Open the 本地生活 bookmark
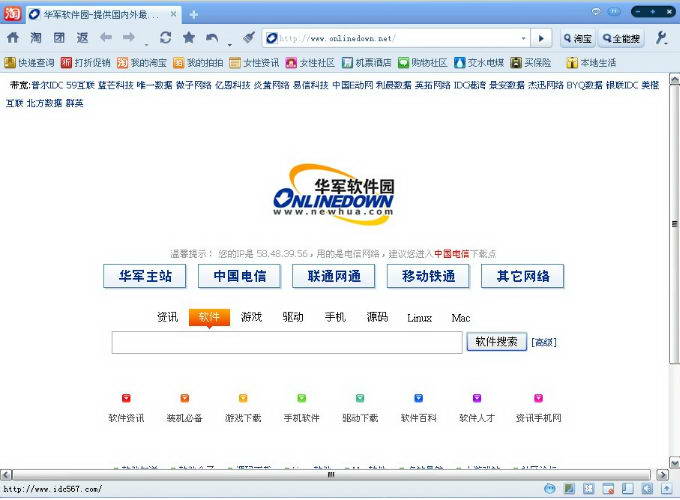680x500 pixels. [592, 63]
